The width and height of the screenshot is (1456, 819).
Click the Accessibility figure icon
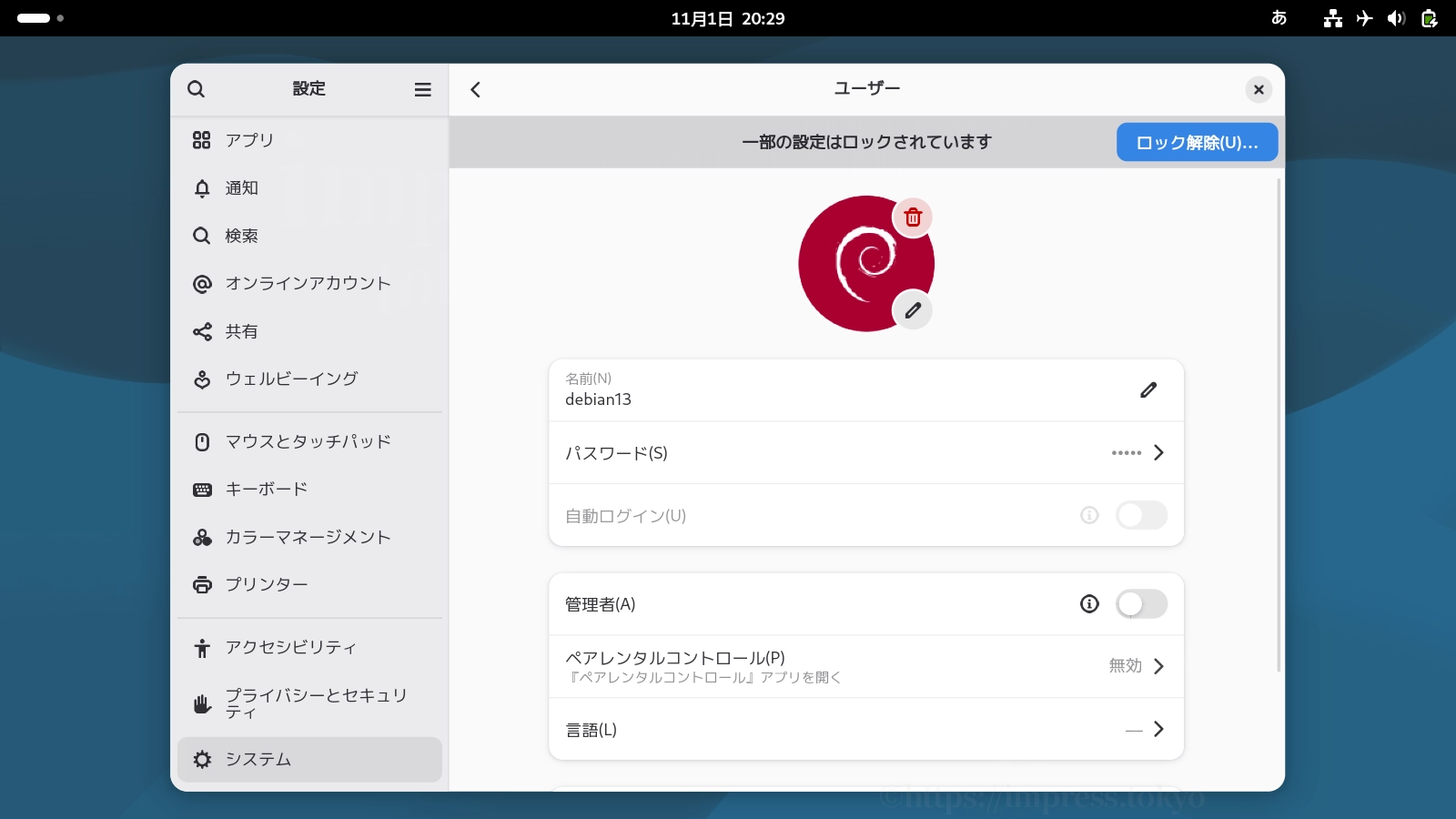click(x=202, y=648)
